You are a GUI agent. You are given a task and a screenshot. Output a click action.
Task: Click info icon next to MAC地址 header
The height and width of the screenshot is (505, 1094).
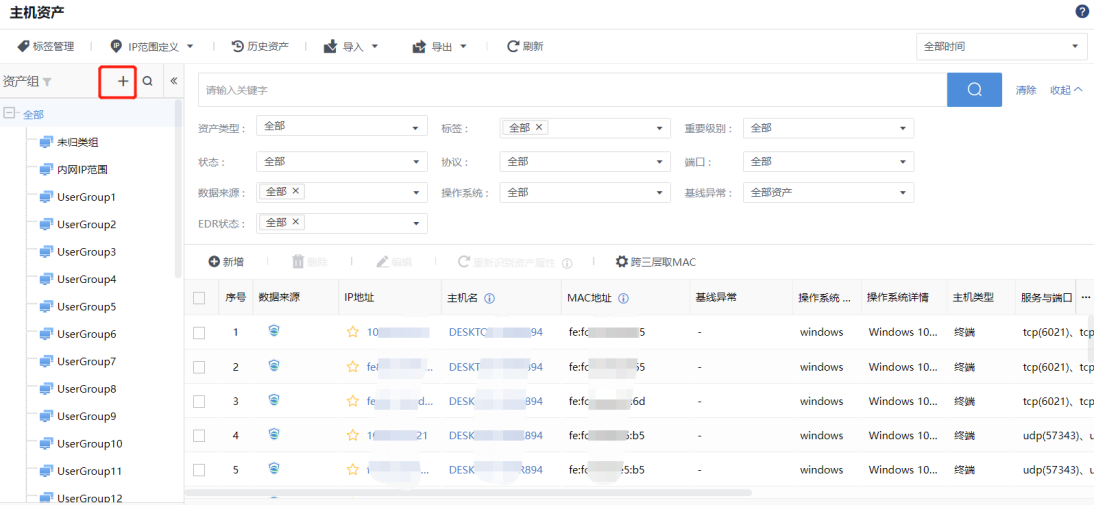pyautogui.click(x=623, y=298)
